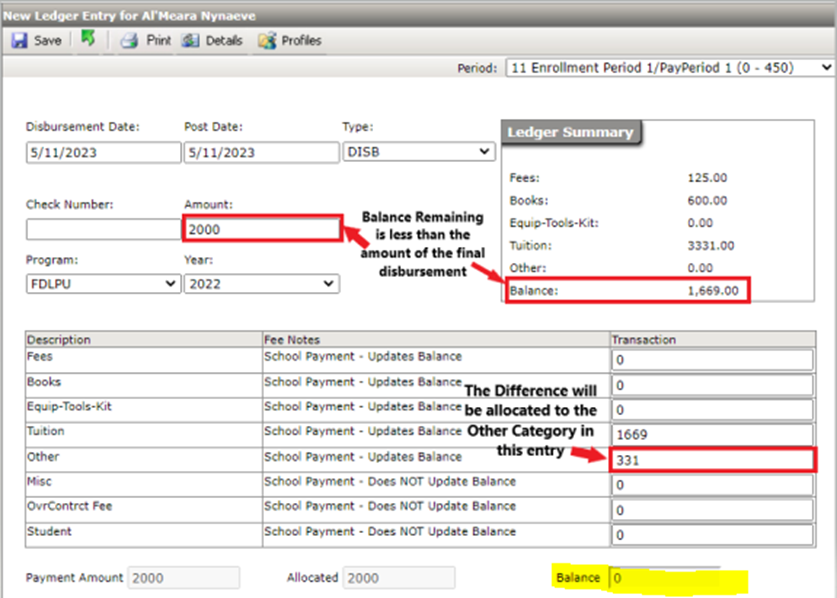Click the empty Check Number field

(x=101, y=229)
